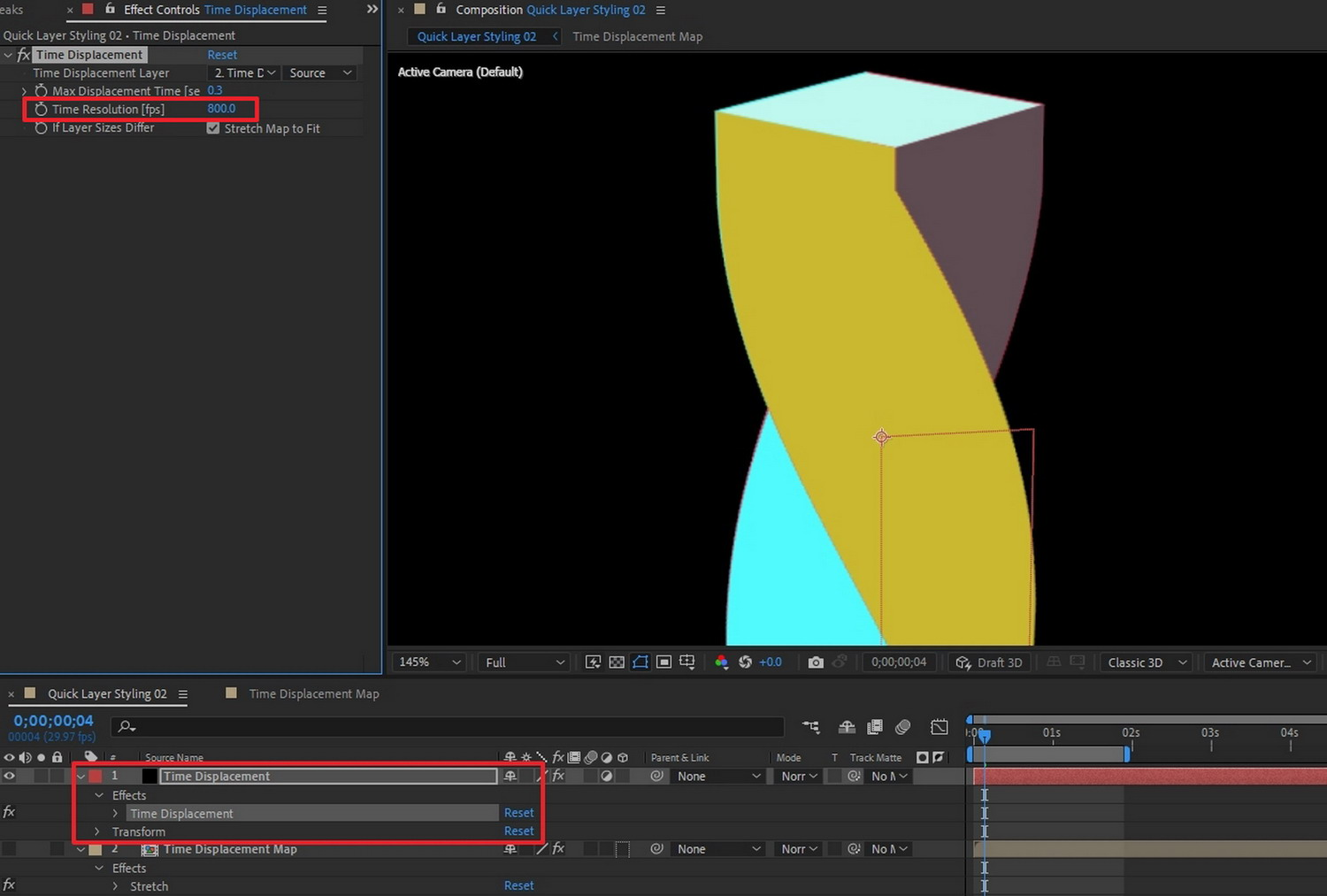Image resolution: width=1327 pixels, height=896 pixels.
Task: Toggle the transparency grid in viewer
Action: [x=617, y=662]
